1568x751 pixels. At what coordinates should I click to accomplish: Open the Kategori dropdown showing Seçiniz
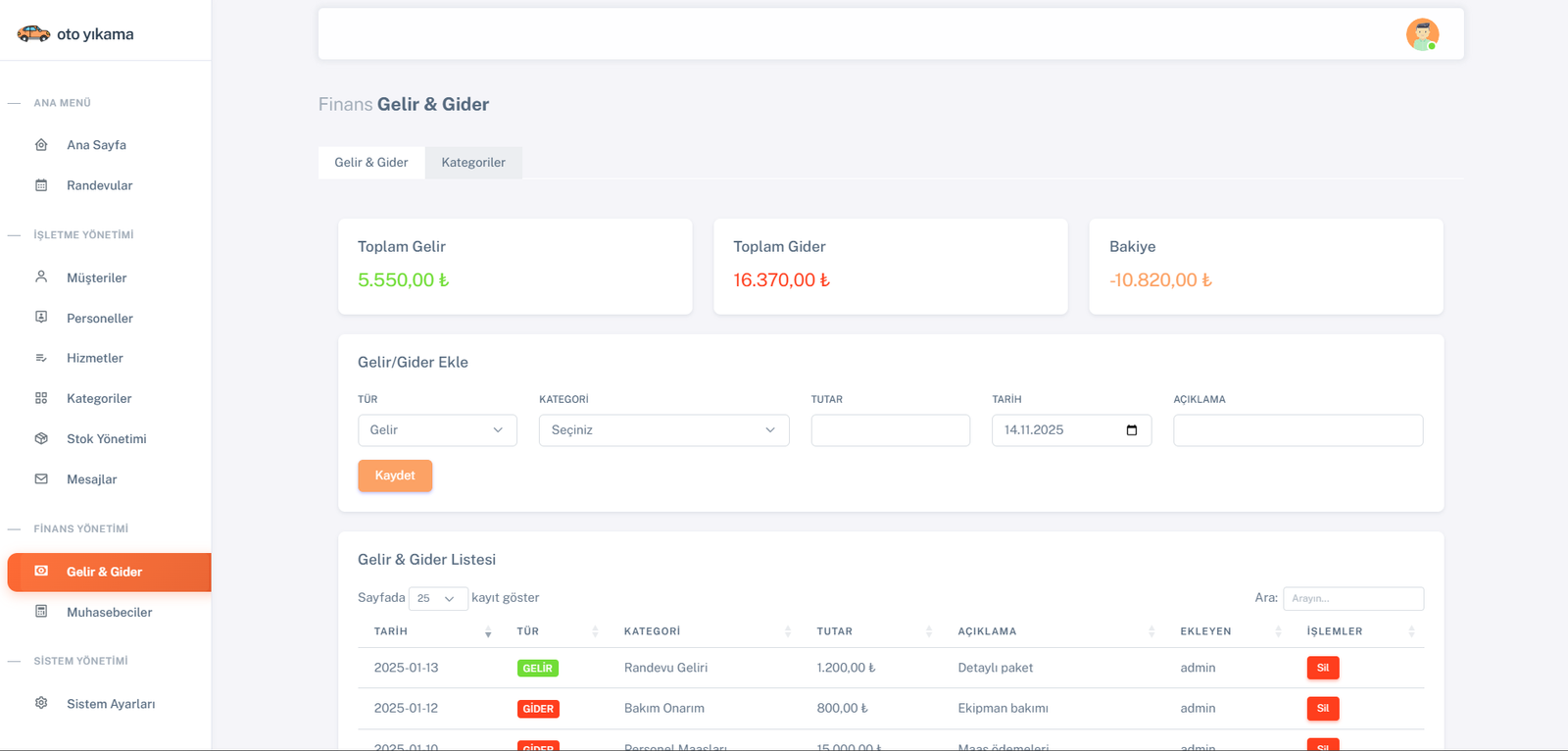click(663, 430)
